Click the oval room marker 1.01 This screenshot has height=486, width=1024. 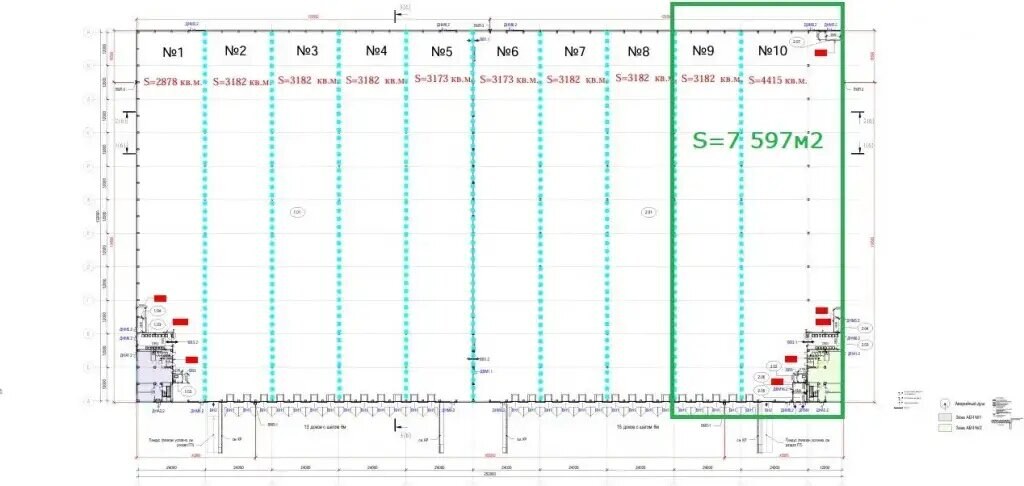click(298, 212)
